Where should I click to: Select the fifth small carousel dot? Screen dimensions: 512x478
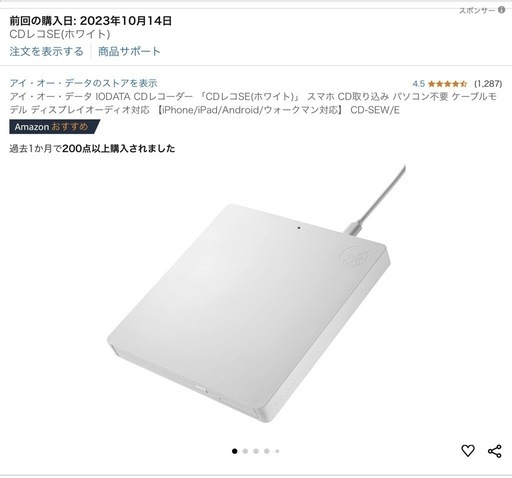tap(277, 451)
